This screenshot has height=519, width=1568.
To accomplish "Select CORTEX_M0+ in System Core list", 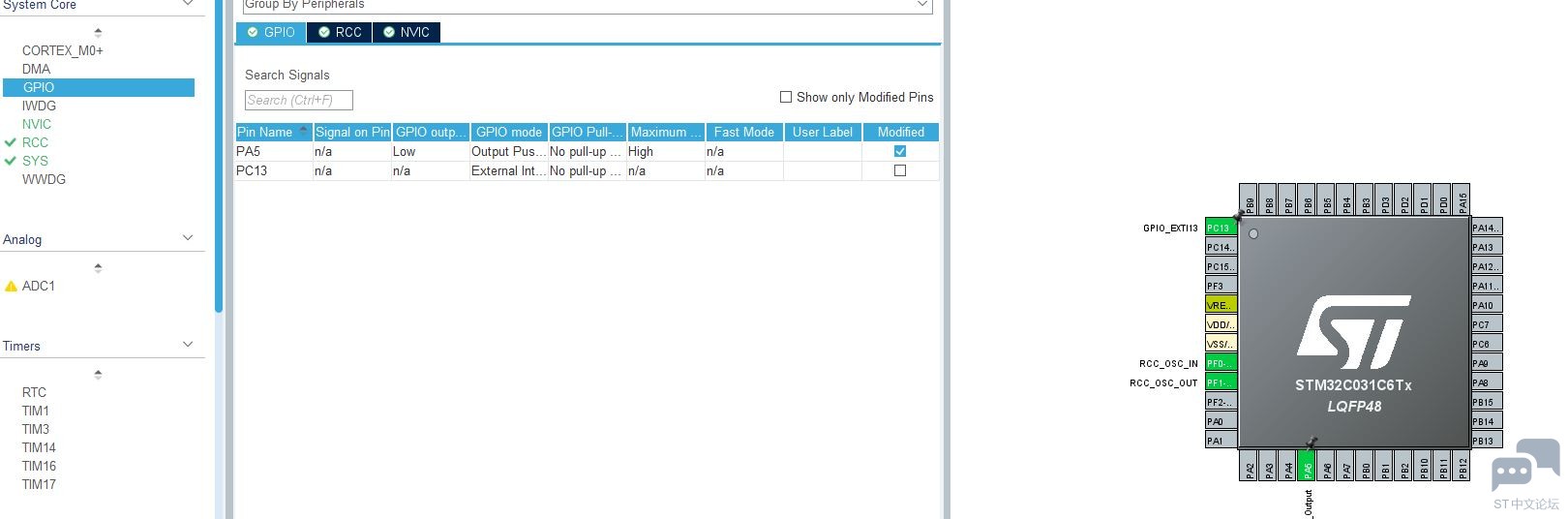I will 63,50.
